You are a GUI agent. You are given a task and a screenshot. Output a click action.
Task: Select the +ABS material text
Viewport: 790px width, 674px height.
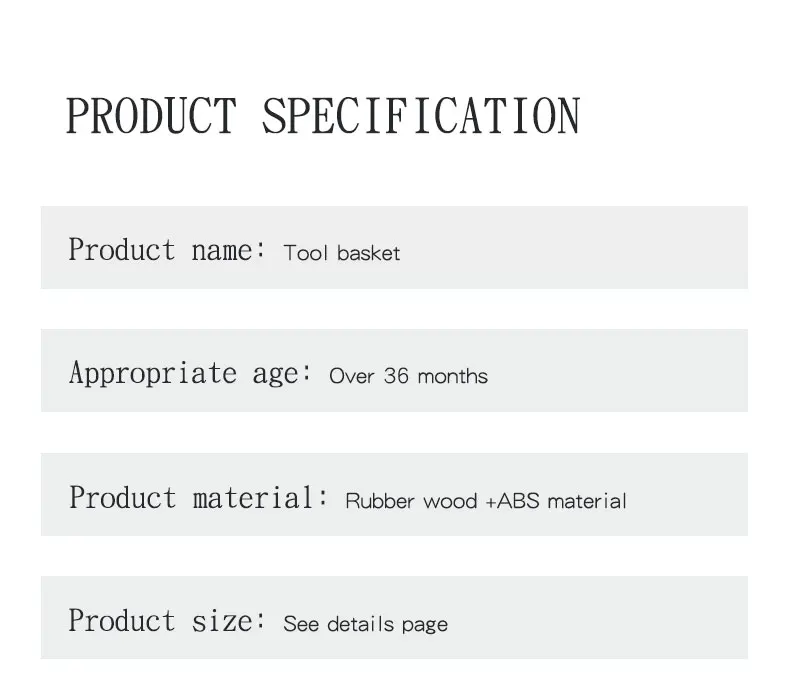click(x=556, y=501)
